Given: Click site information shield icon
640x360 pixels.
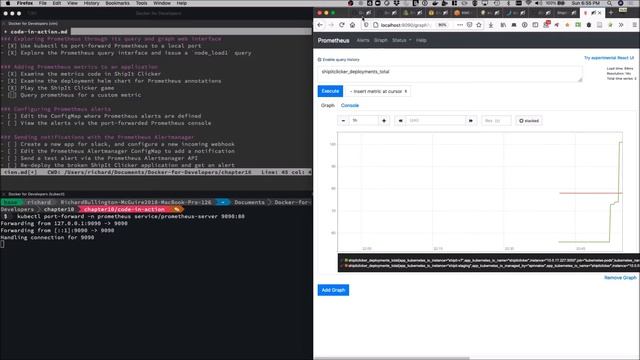Looking at the screenshot, I should click(x=366, y=25).
